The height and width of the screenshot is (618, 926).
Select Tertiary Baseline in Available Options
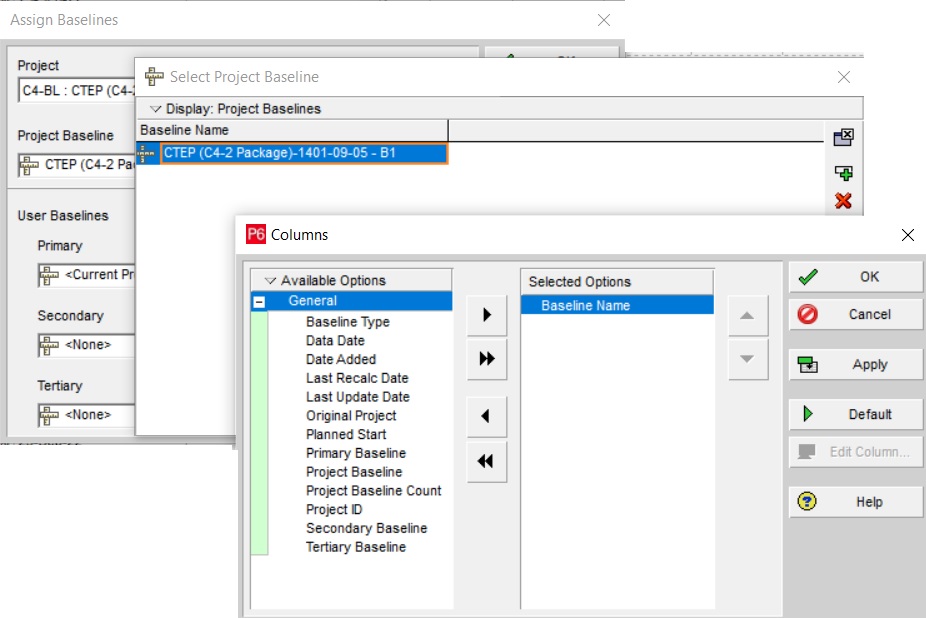(x=356, y=547)
